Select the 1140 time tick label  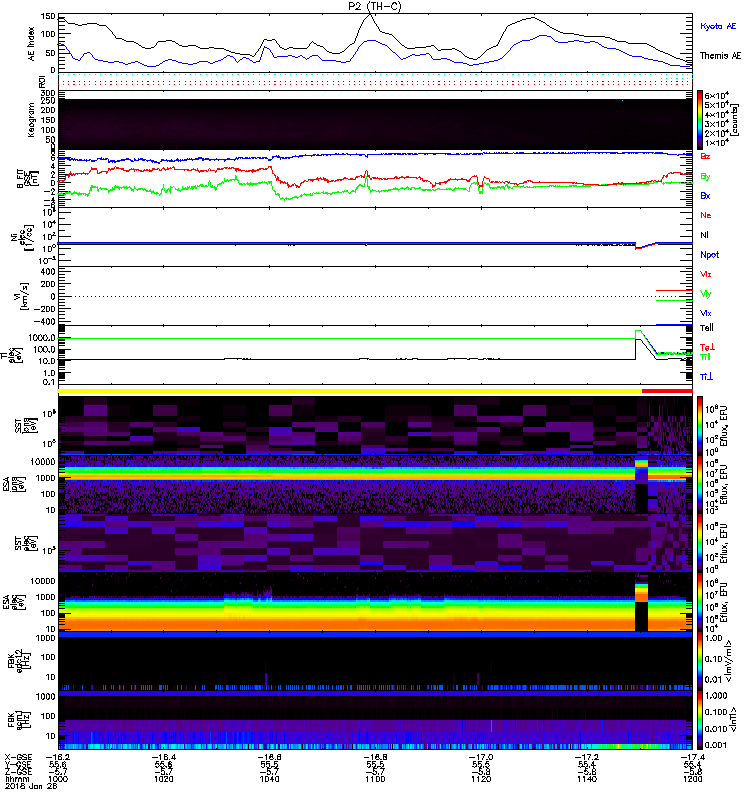click(x=587, y=779)
